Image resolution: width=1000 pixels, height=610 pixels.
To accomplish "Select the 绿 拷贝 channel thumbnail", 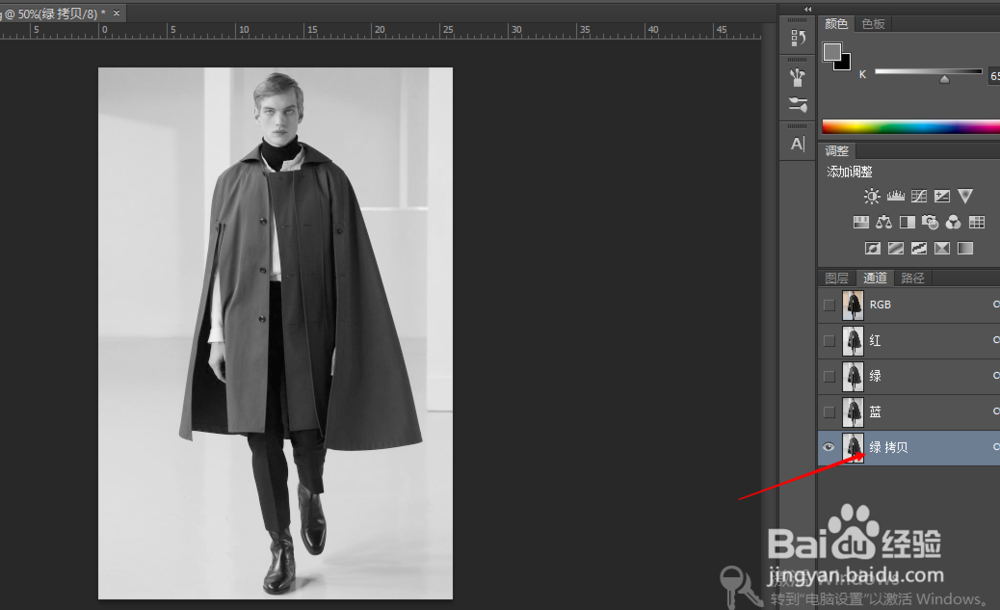I will coord(853,447).
